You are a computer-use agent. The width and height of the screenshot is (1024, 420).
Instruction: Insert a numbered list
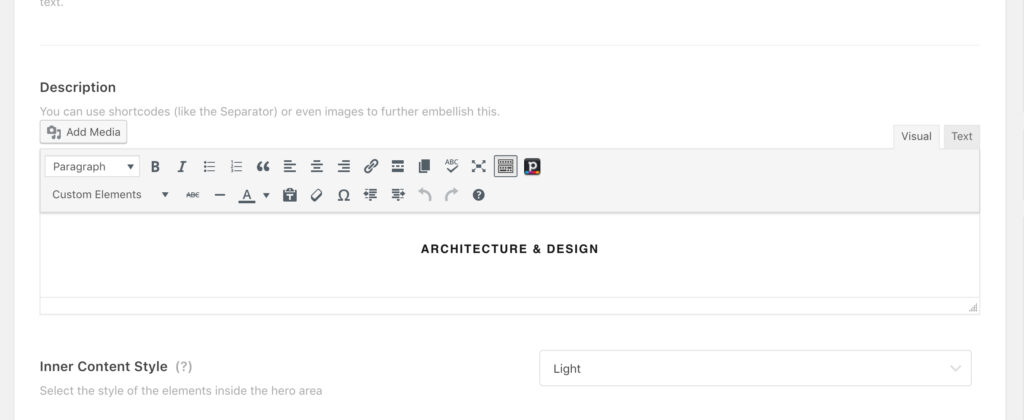click(236, 167)
